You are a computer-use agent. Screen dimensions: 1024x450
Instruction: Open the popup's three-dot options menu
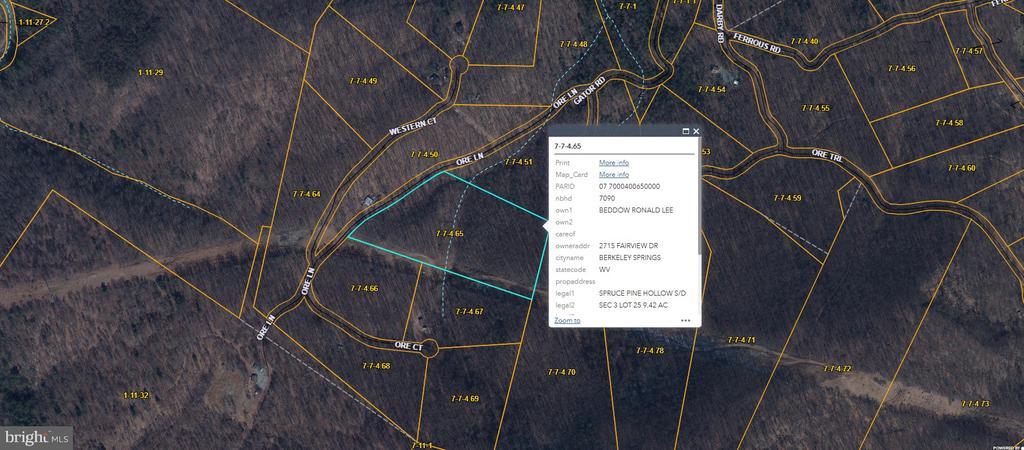pyautogui.click(x=686, y=321)
